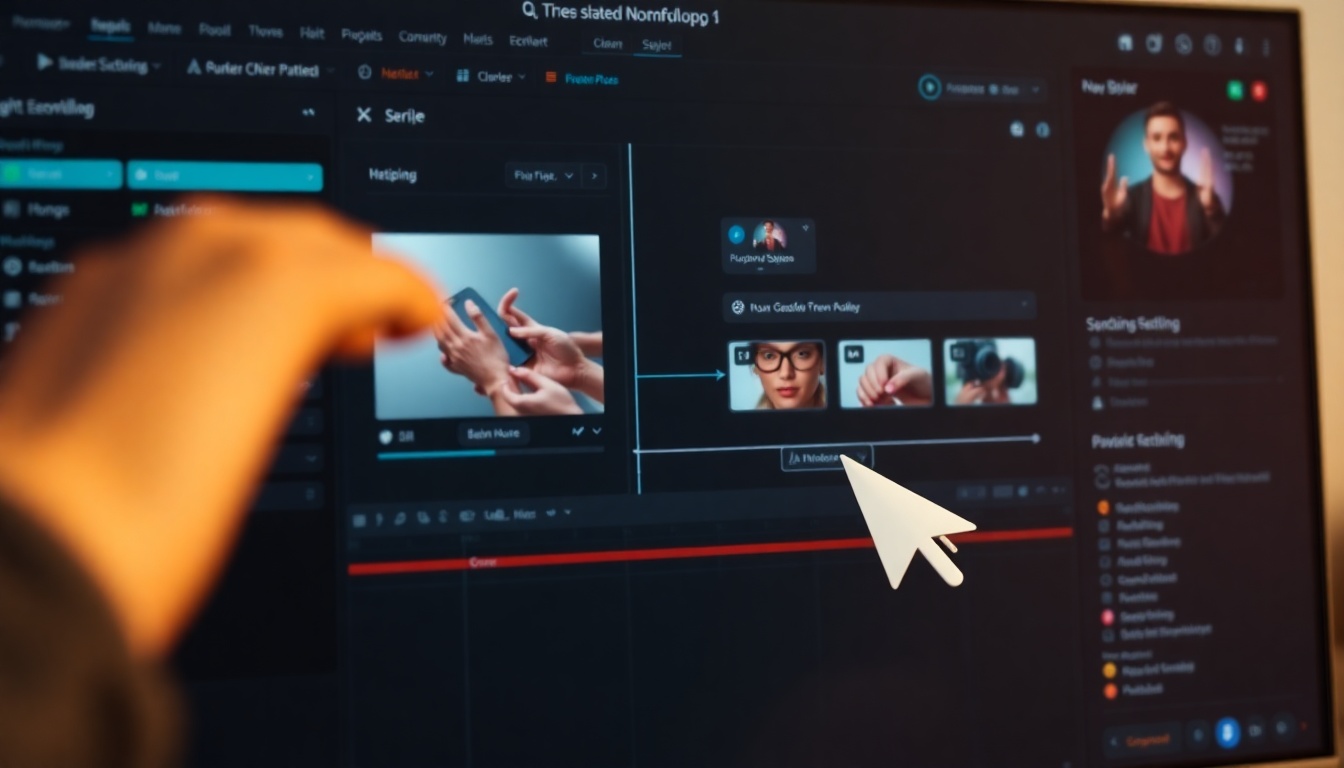Viewport: 1344px width, 768px height.
Task: Toggle the pink circle option in the settings list
Action: click(x=1107, y=617)
